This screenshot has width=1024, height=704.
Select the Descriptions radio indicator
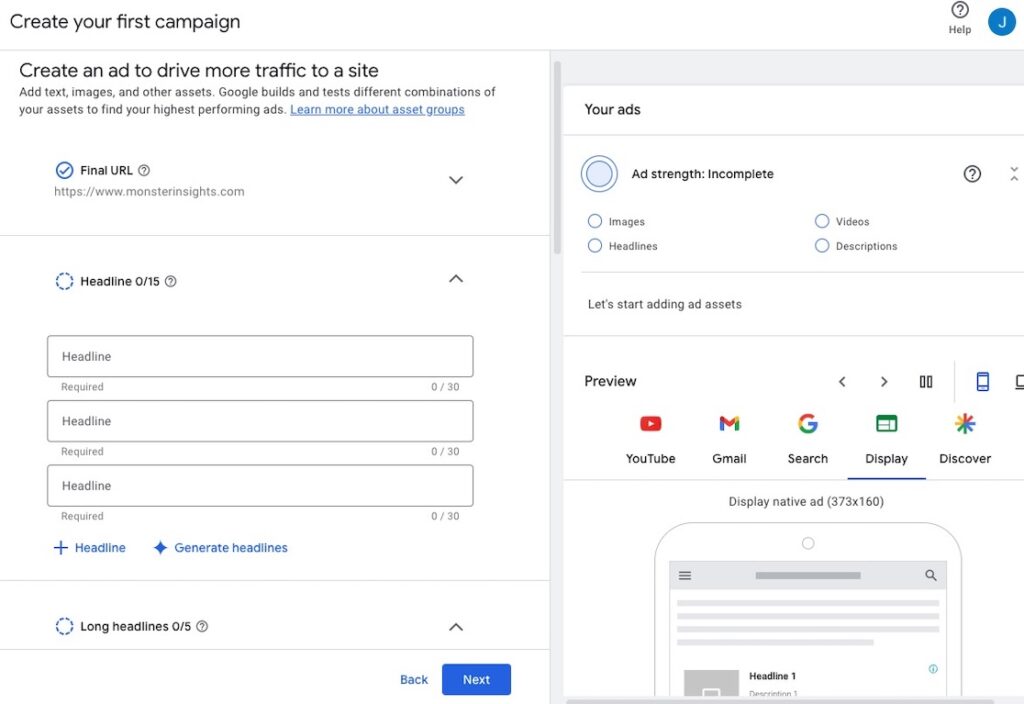click(x=822, y=245)
